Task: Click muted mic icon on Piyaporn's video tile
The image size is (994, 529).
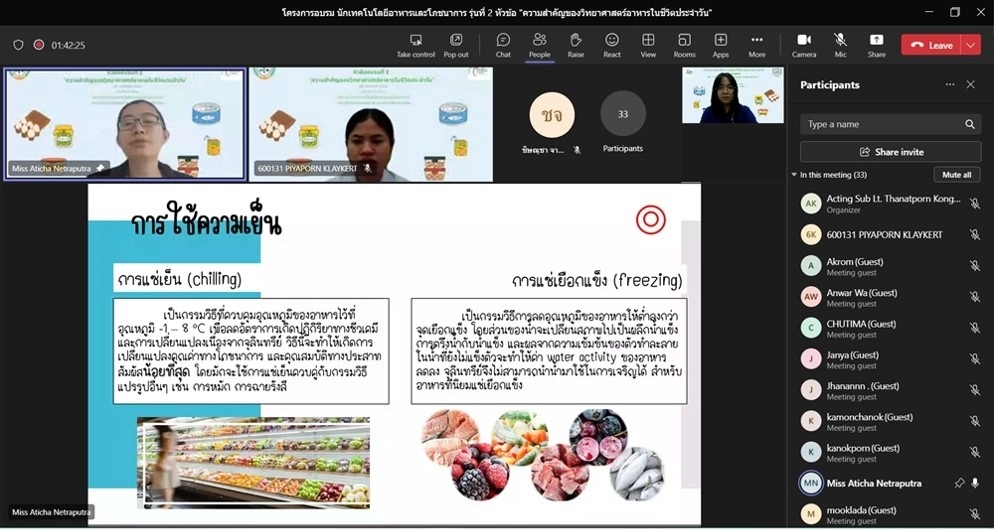Action: 367,169
